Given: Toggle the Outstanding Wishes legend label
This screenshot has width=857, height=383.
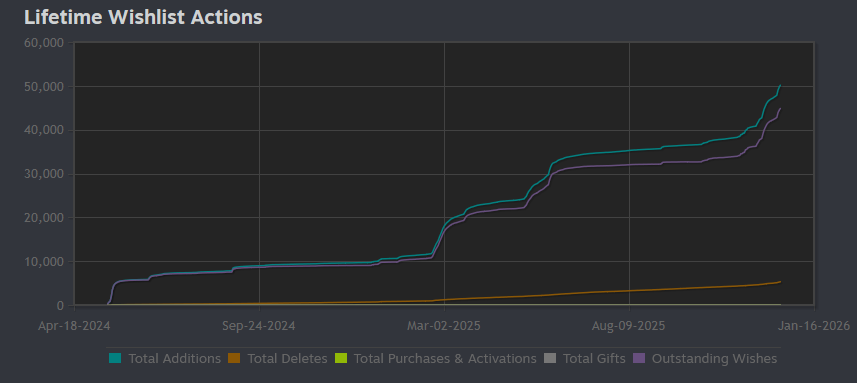Looking at the screenshot, I should (x=714, y=359).
